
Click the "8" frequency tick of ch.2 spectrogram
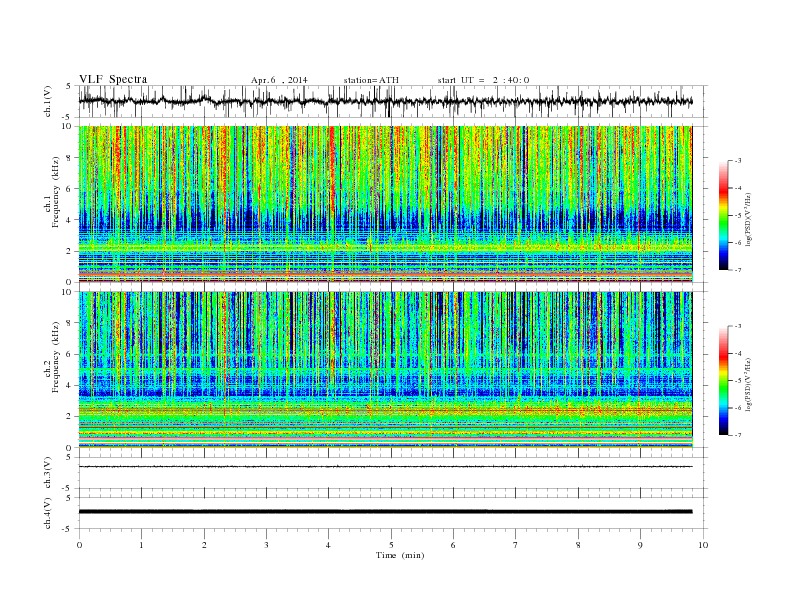pyautogui.click(x=70, y=323)
